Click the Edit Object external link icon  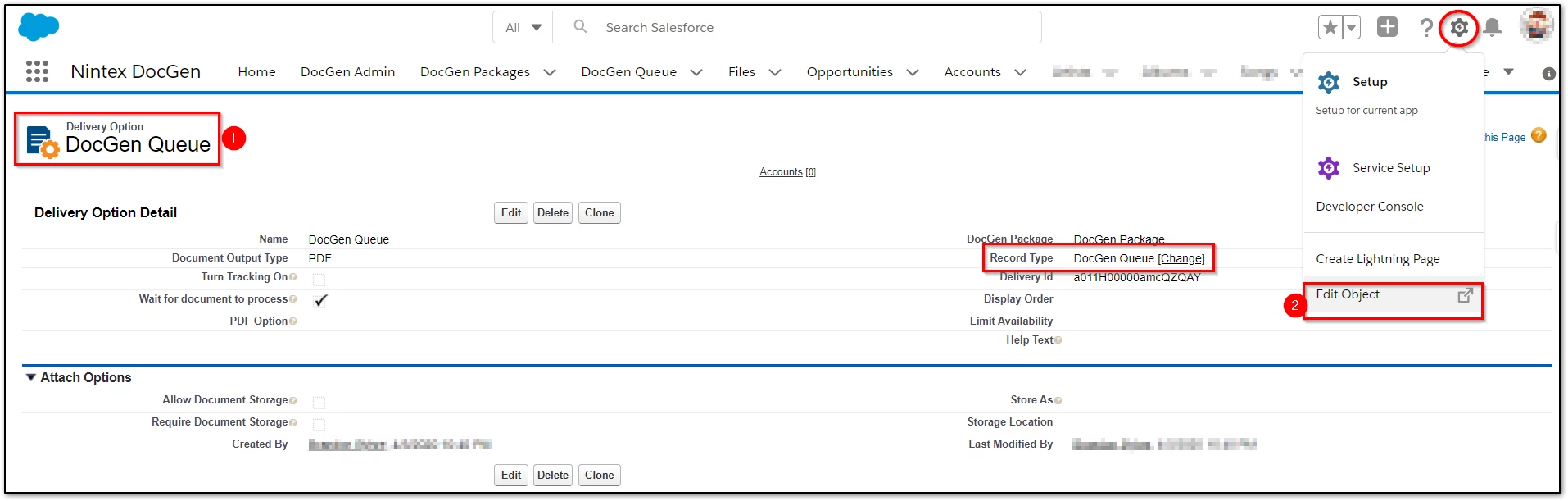tap(1466, 295)
